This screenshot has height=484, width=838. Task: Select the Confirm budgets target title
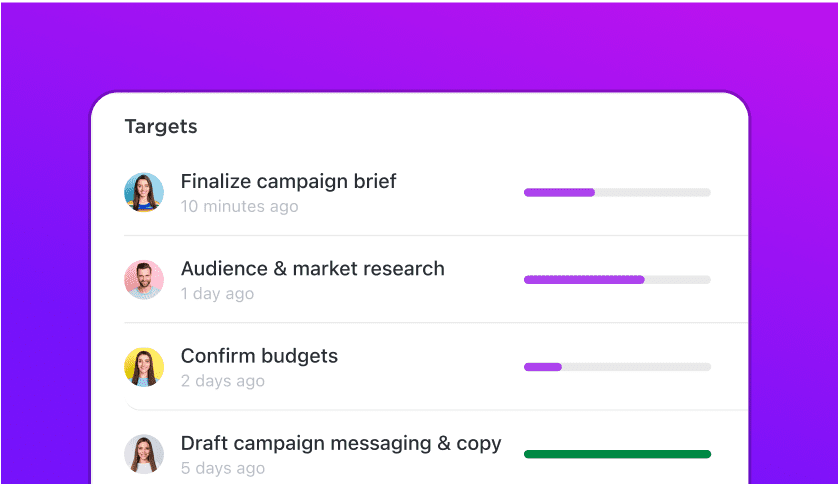(259, 356)
